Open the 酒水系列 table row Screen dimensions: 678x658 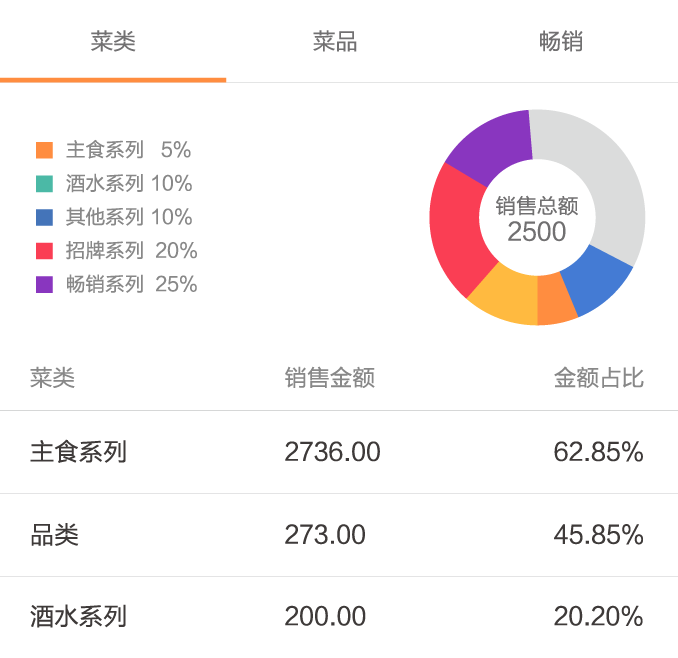pyautogui.click(x=339, y=616)
